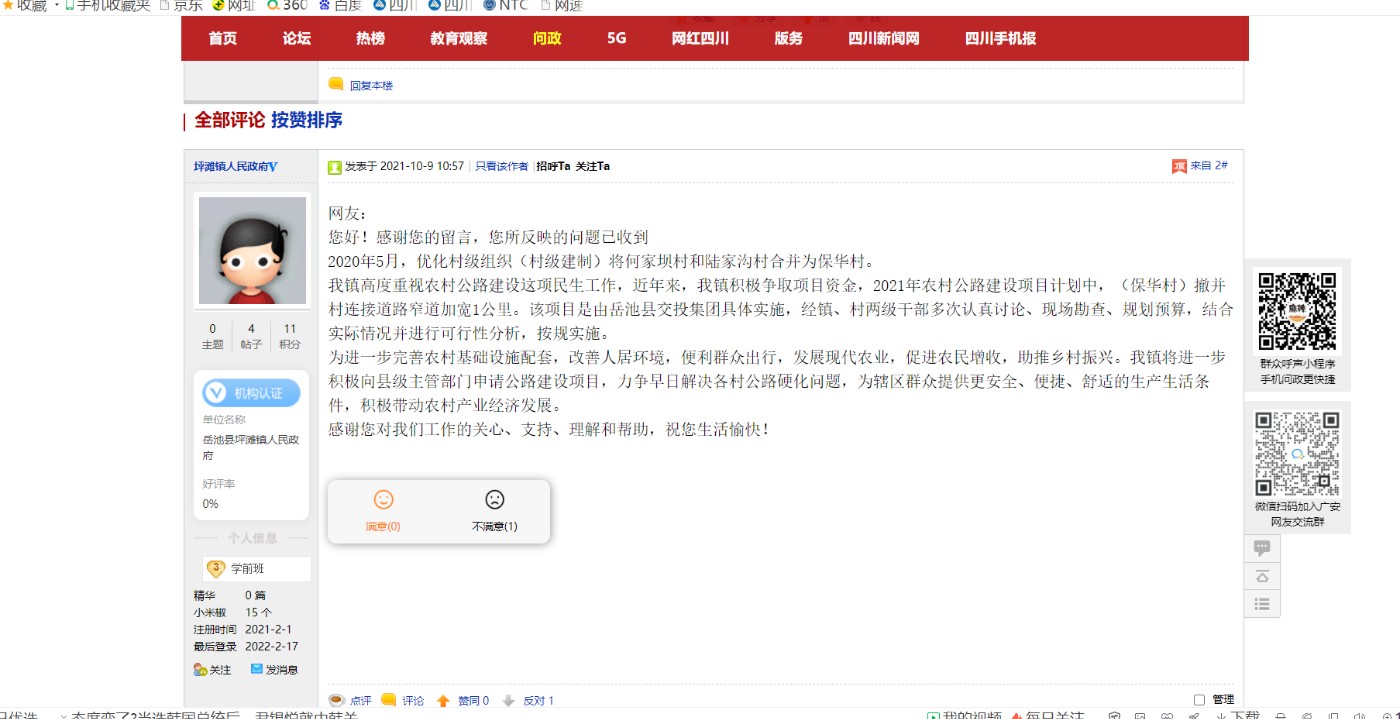Image resolution: width=1400 pixels, height=719 pixels.
Task: Click the 招呼Ta link
Action: 553,167
